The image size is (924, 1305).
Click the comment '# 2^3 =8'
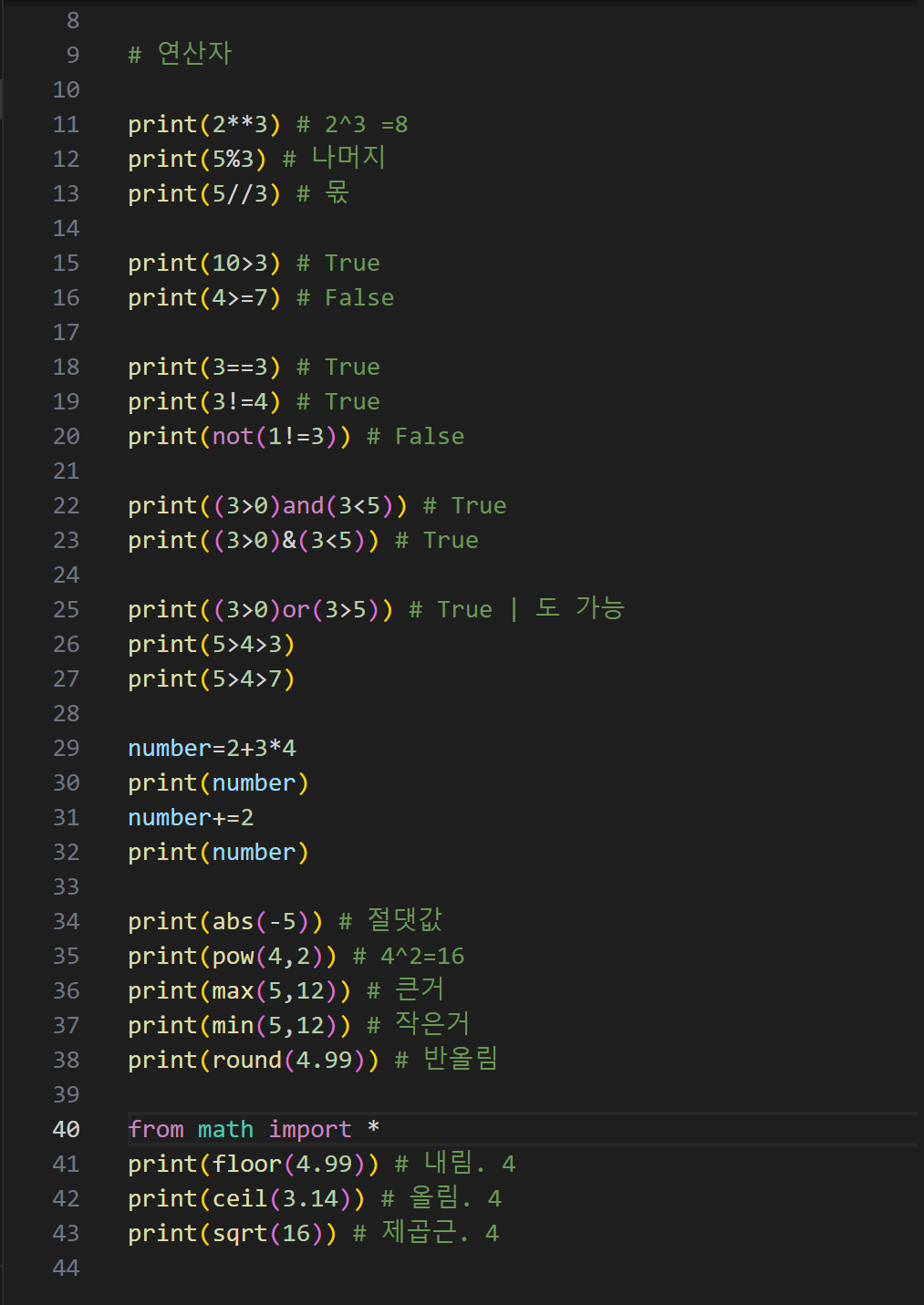click(x=352, y=124)
